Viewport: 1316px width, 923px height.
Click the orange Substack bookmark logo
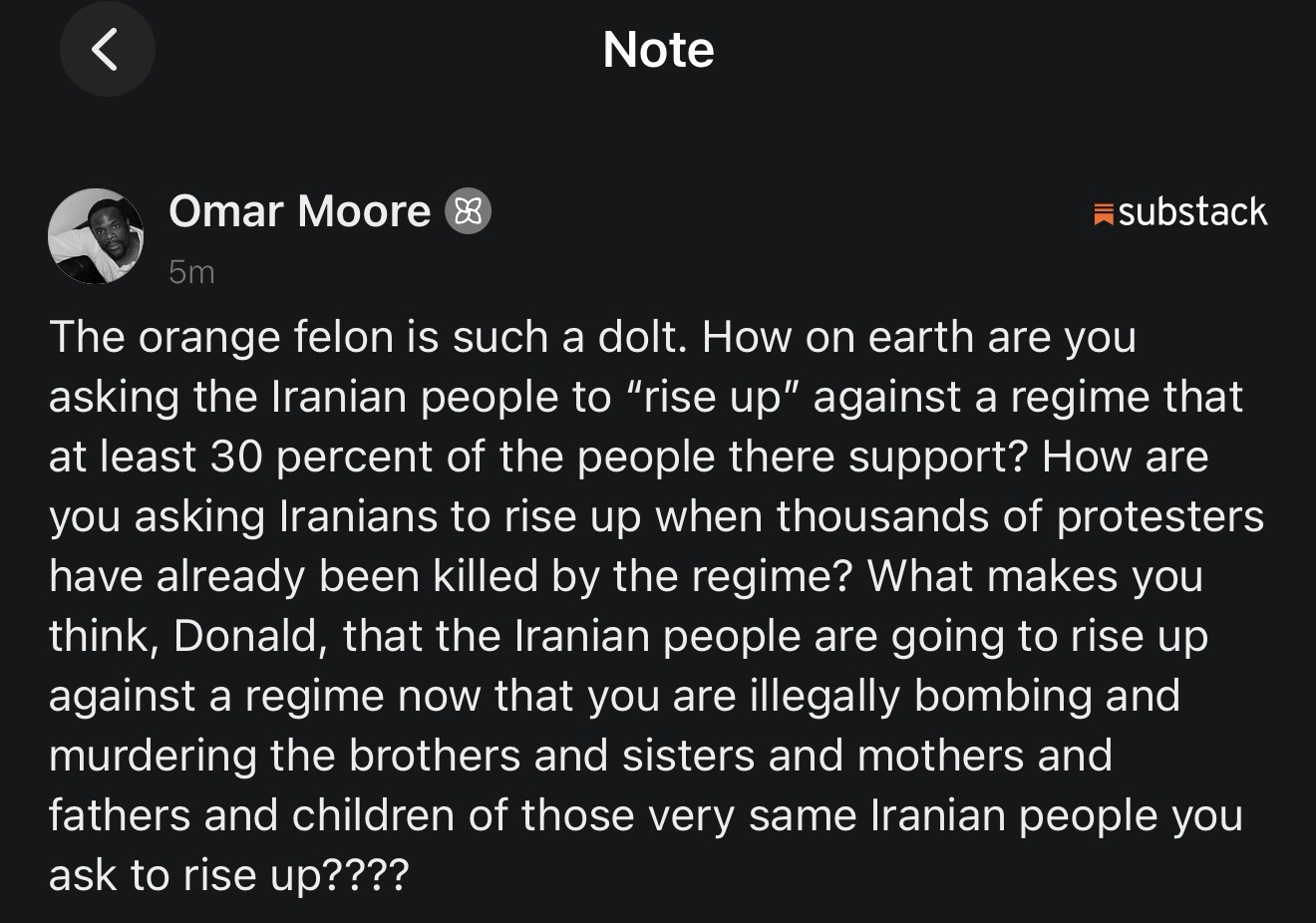(1103, 213)
